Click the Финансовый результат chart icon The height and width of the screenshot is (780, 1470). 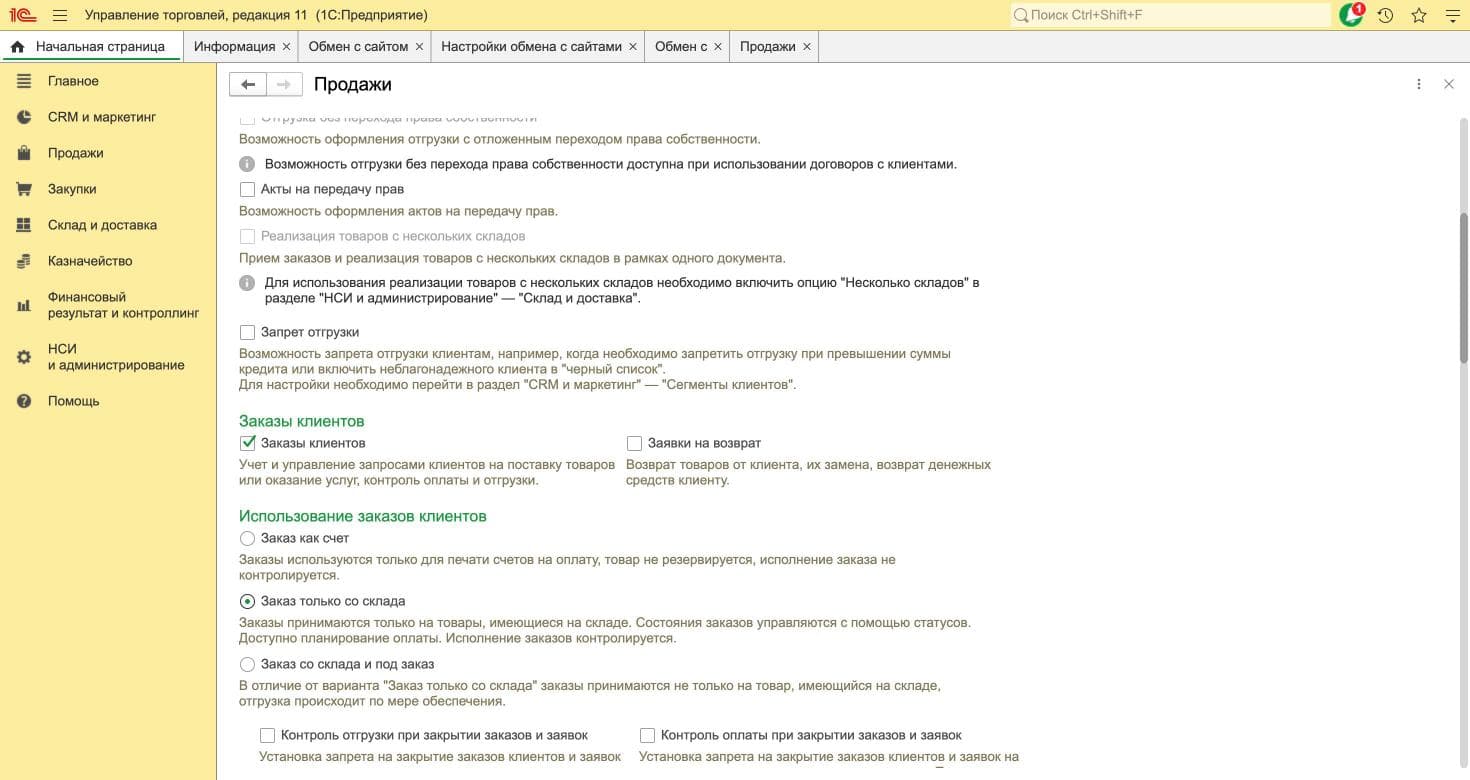coord(24,305)
